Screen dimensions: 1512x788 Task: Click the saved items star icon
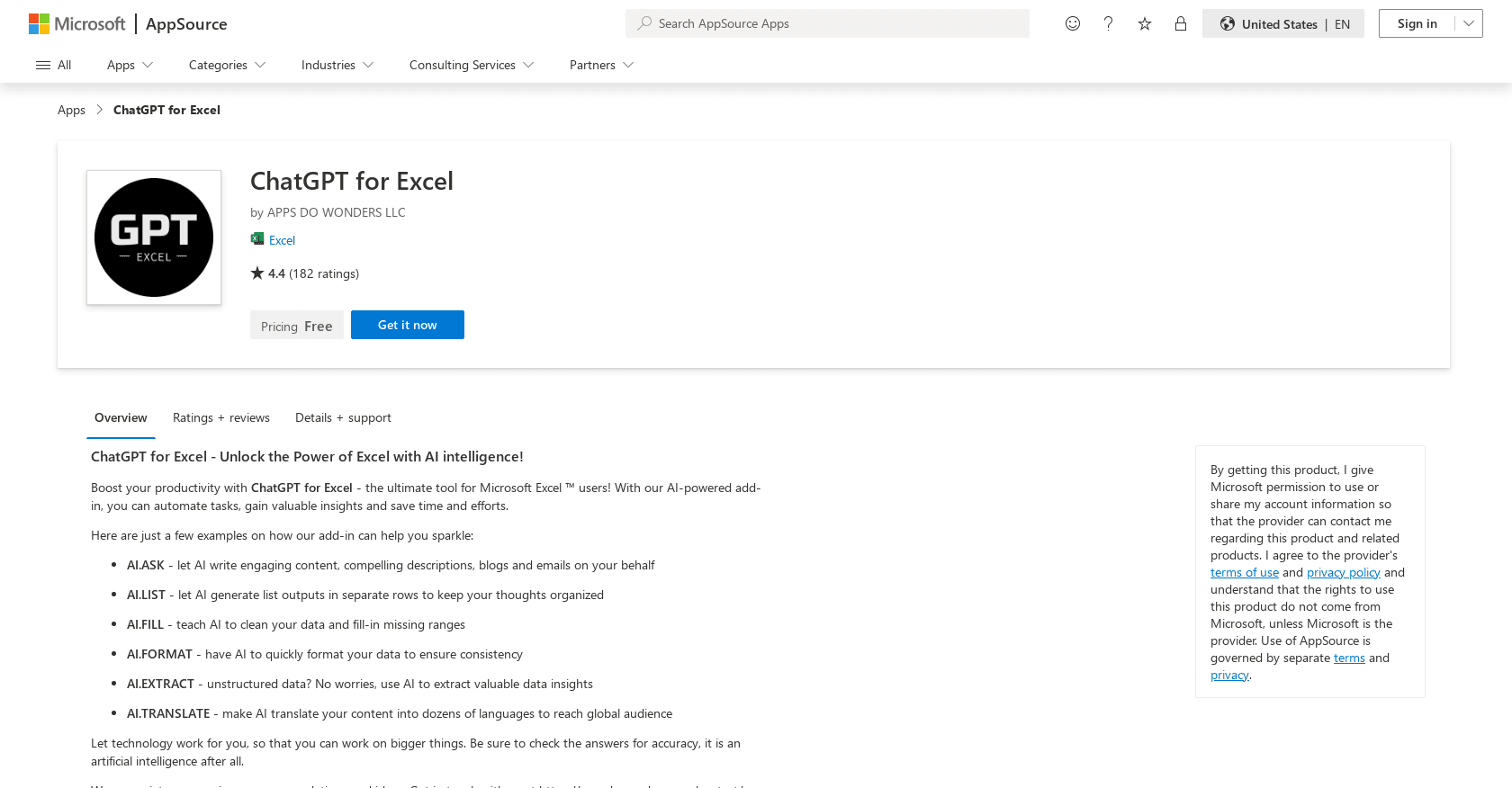click(x=1144, y=23)
